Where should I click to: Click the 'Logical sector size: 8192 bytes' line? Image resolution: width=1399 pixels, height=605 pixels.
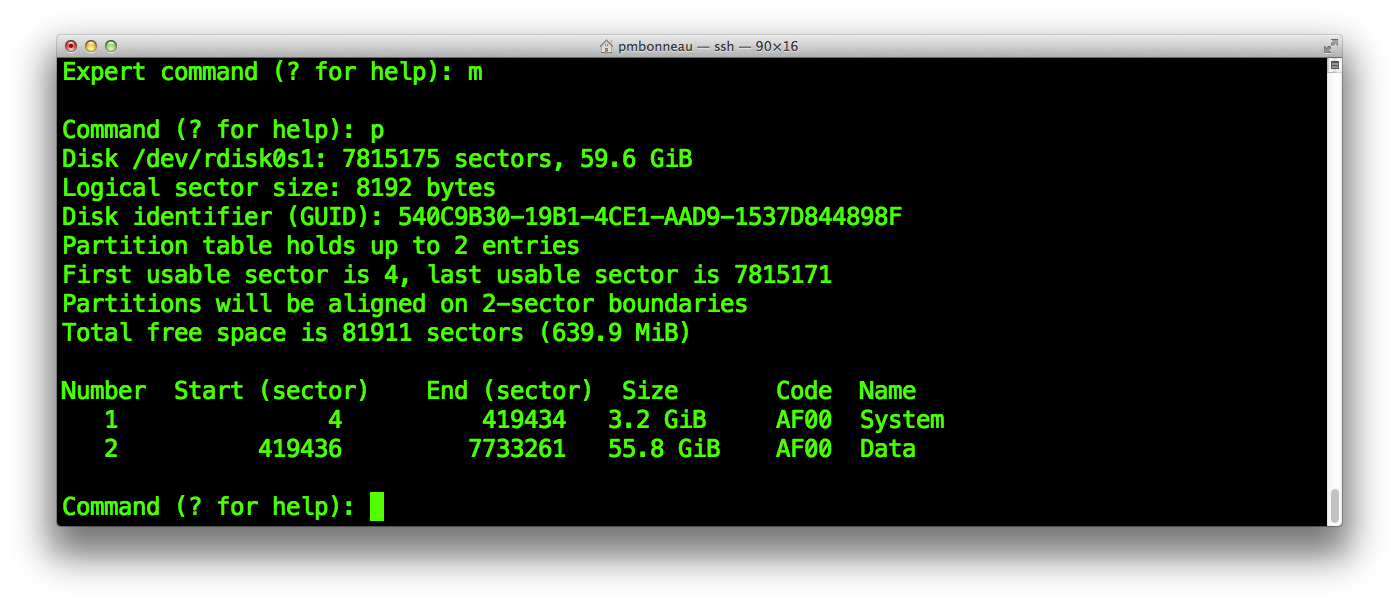tap(279, 188)
